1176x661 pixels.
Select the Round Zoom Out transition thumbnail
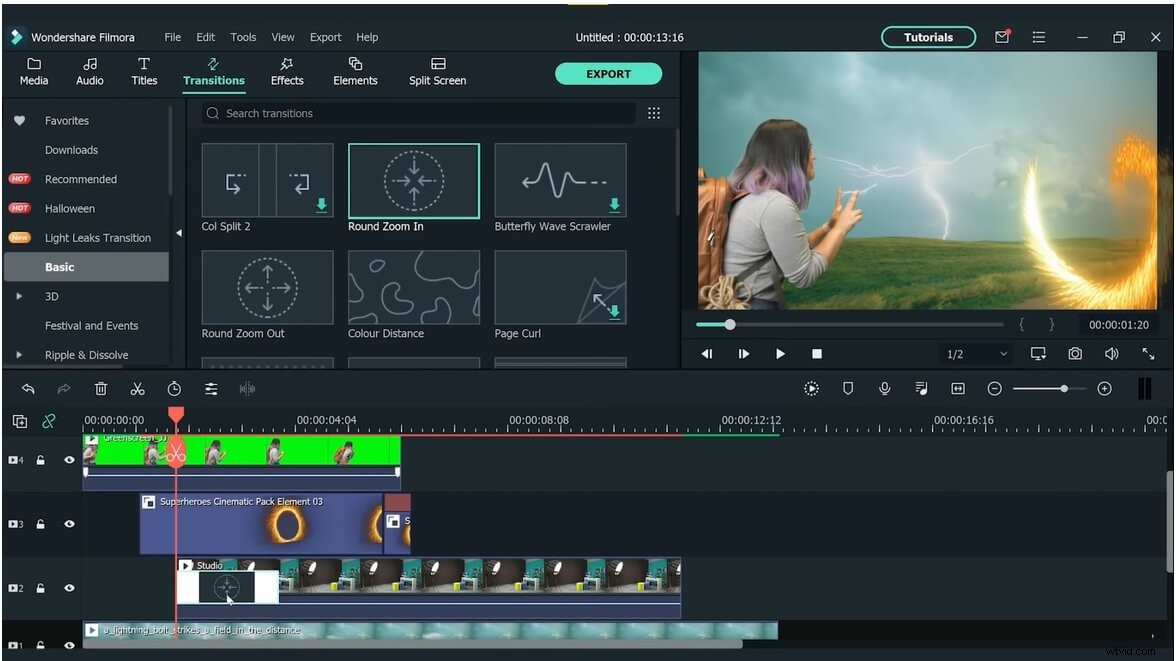267,287
